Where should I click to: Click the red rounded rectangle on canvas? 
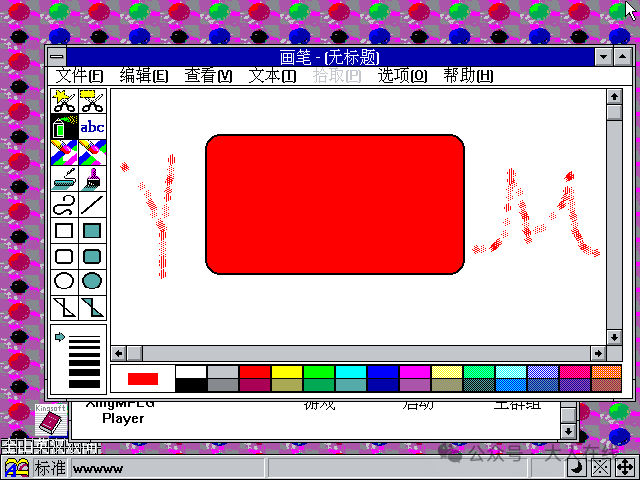point(335,204)
